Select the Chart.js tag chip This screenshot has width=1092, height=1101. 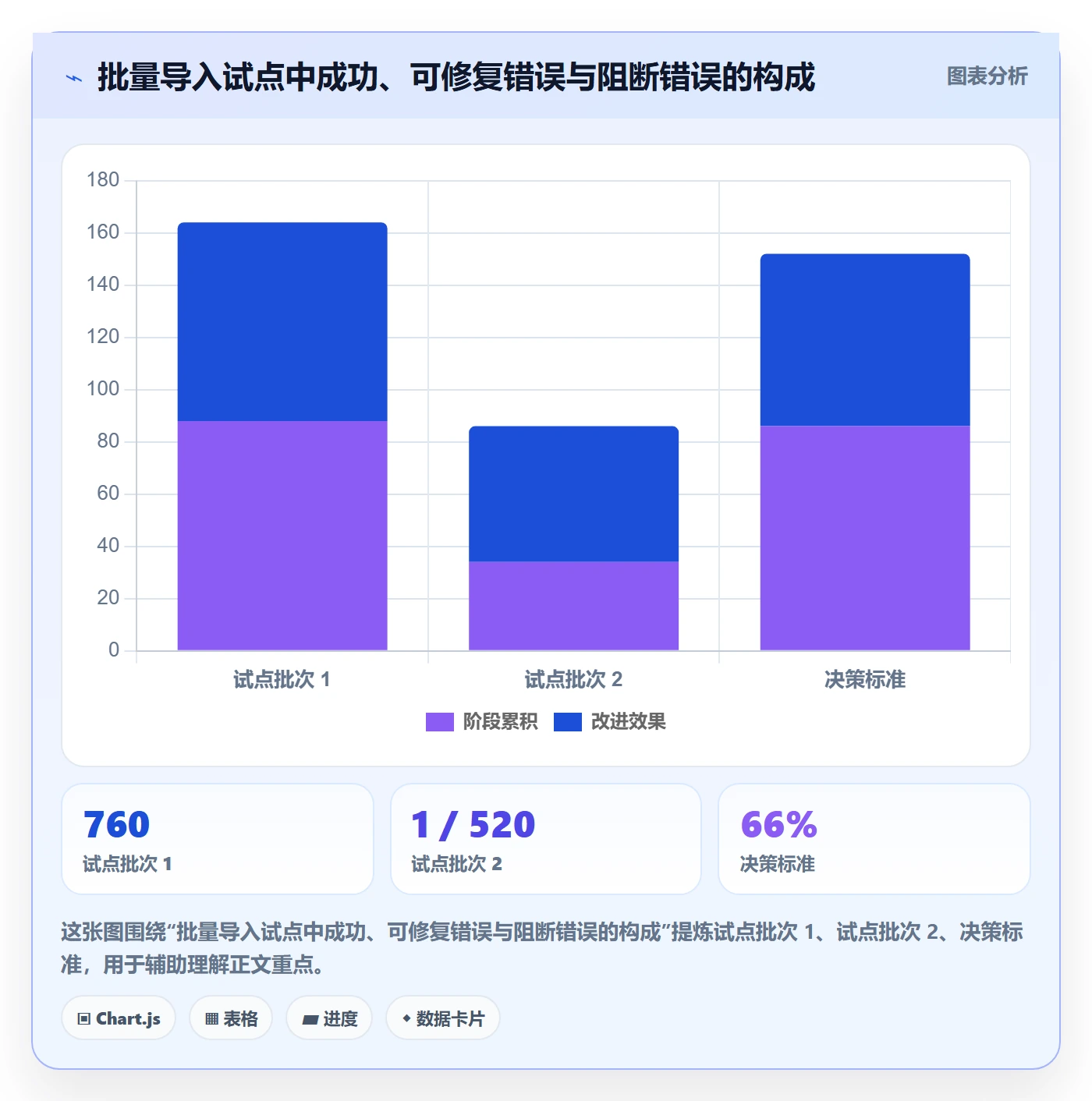point(119,1018)
